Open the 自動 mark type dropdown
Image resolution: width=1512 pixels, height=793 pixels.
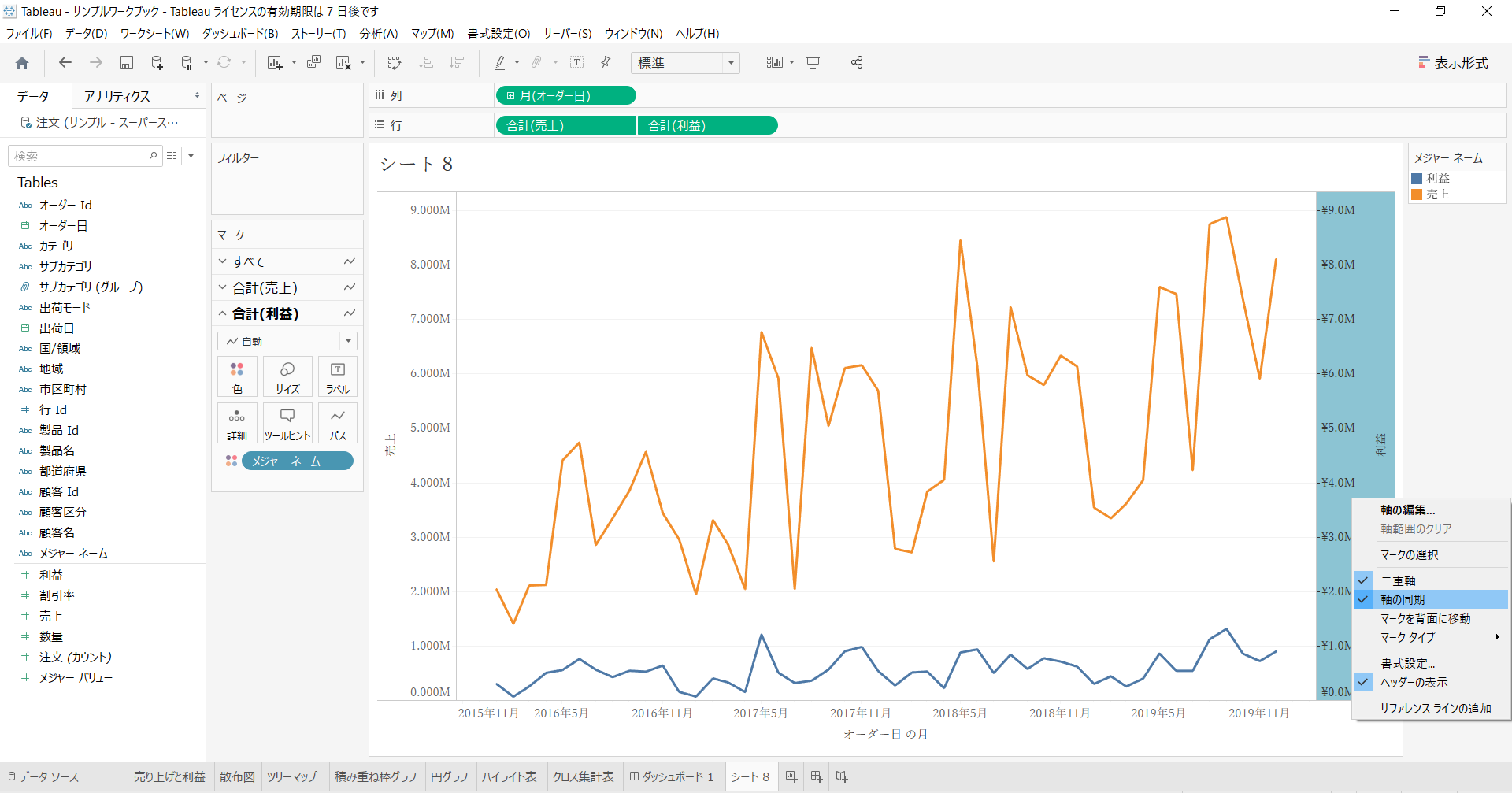(287, 341)
